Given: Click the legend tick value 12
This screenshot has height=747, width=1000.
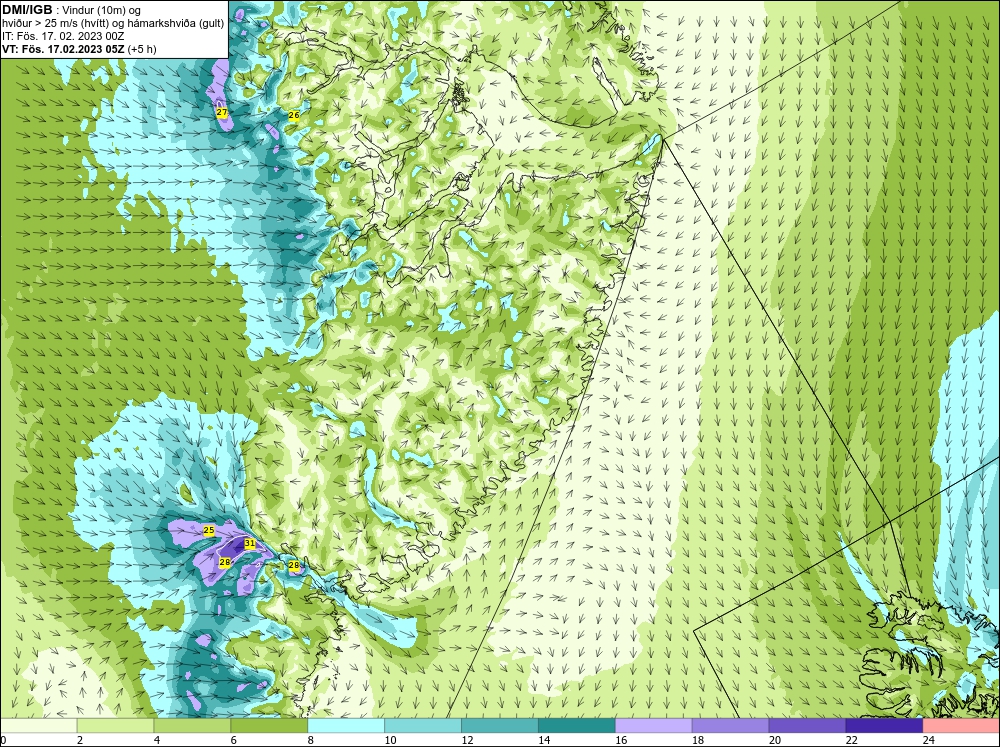Looking at the screenshot, I should pos(467,740).
